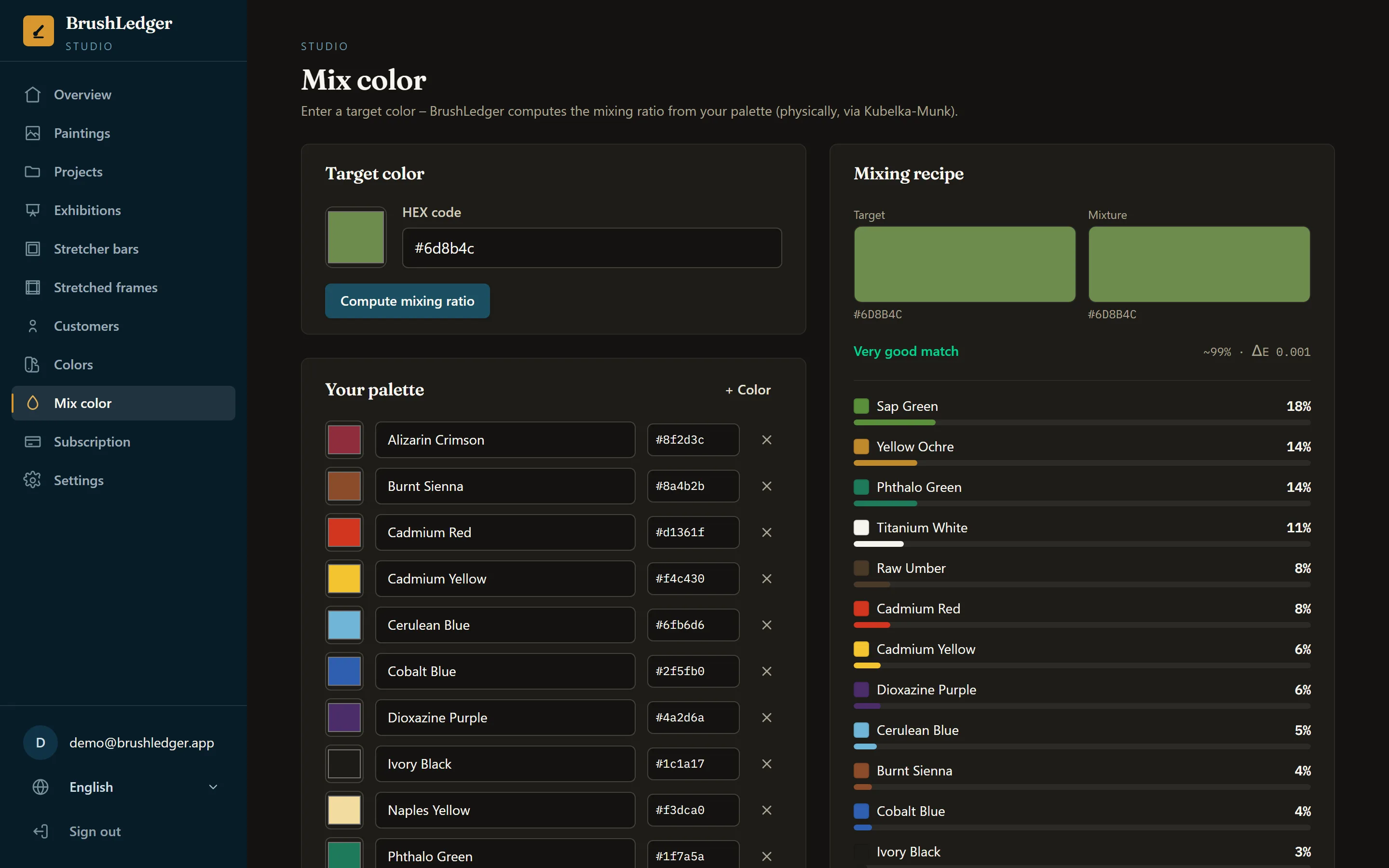Open the Colors page
1389x868 pixels.
[123, 365]
